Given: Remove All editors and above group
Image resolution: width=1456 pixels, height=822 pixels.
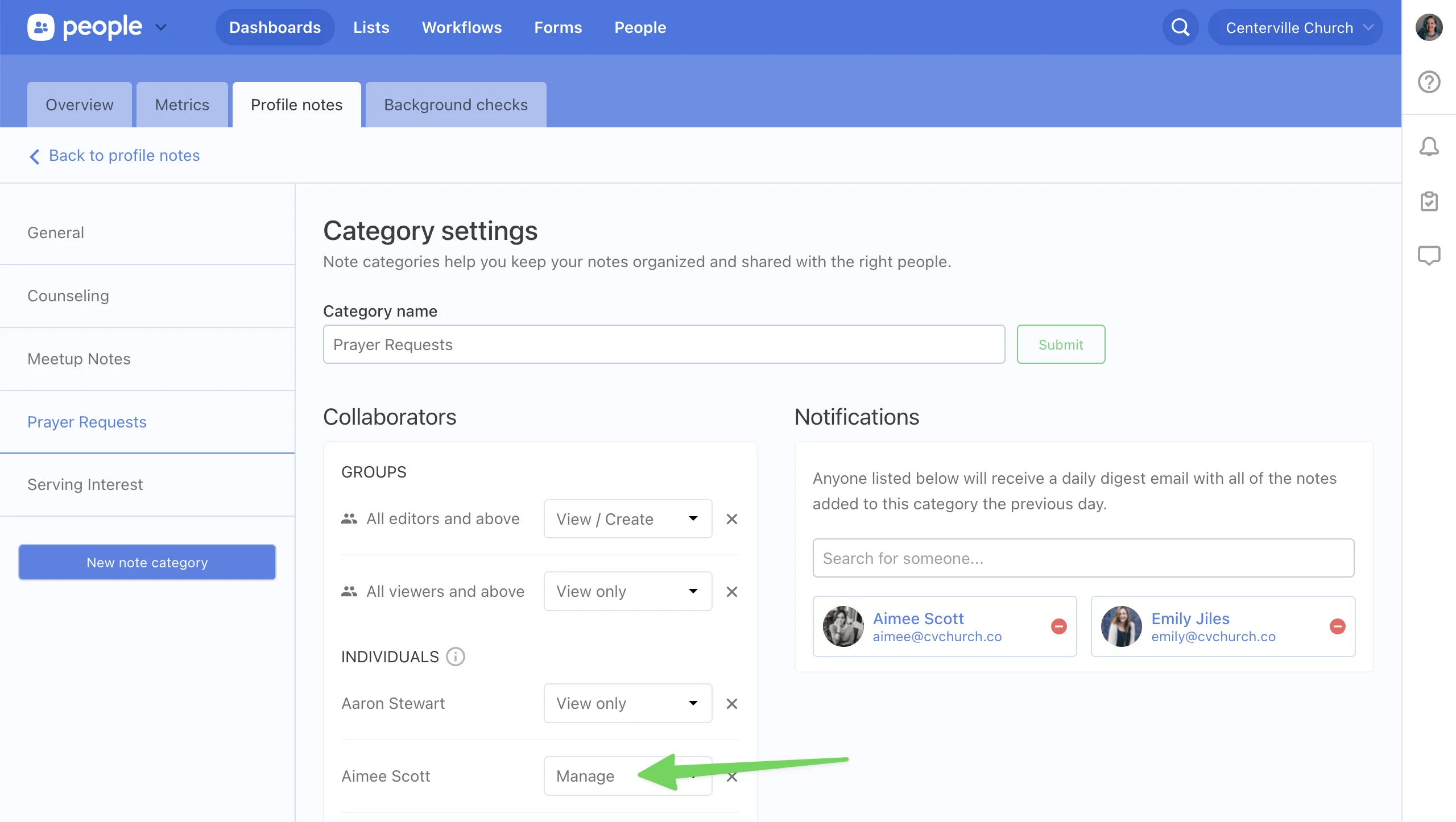Looking at the screenshot, I should 732,519.
